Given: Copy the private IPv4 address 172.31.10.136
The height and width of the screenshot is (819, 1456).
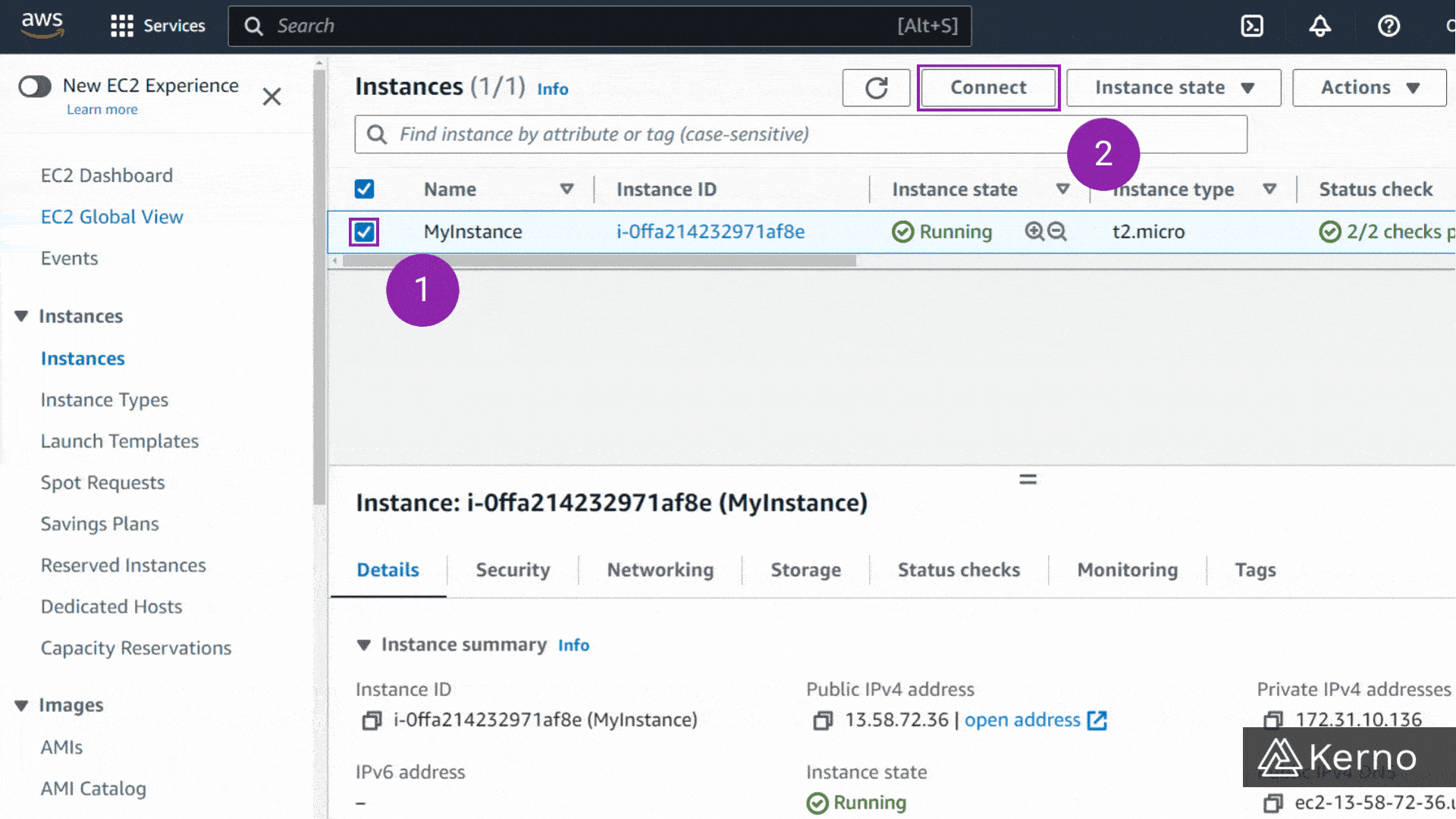Looking at the screenshot, I should point(1273,720).
